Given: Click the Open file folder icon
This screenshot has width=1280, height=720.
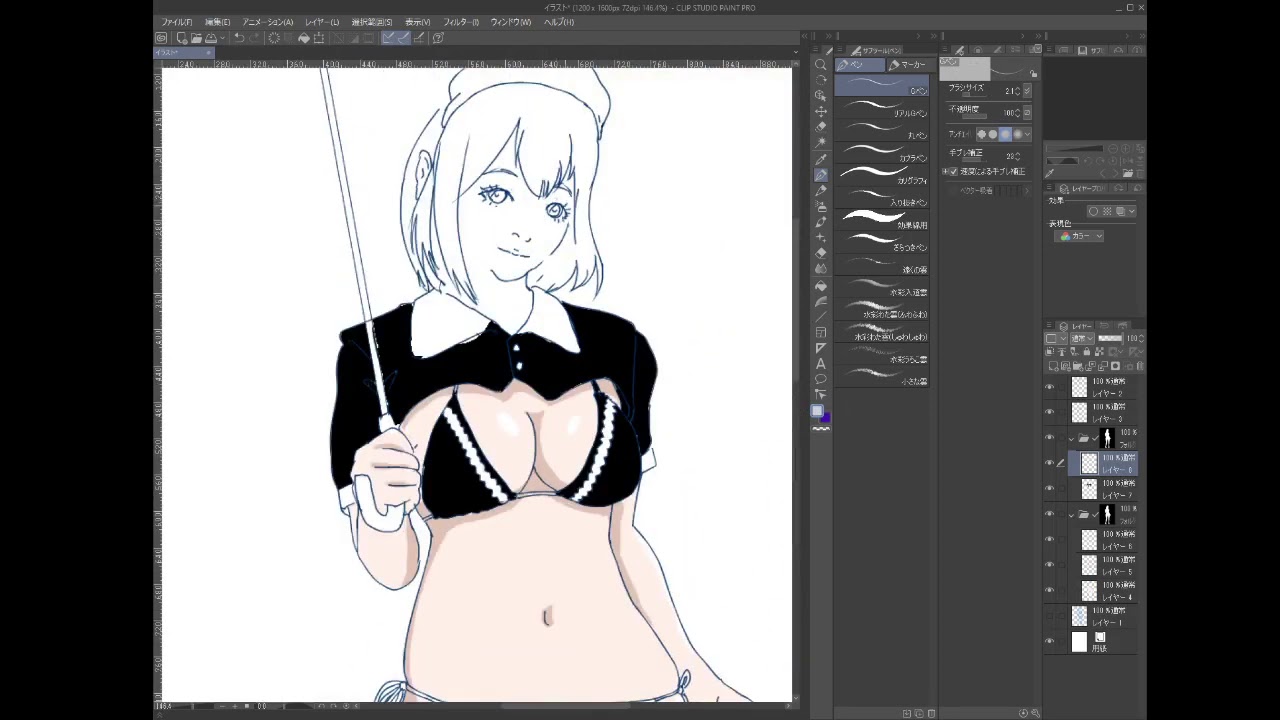Looking at the screenshot, I should pos(196,38).
